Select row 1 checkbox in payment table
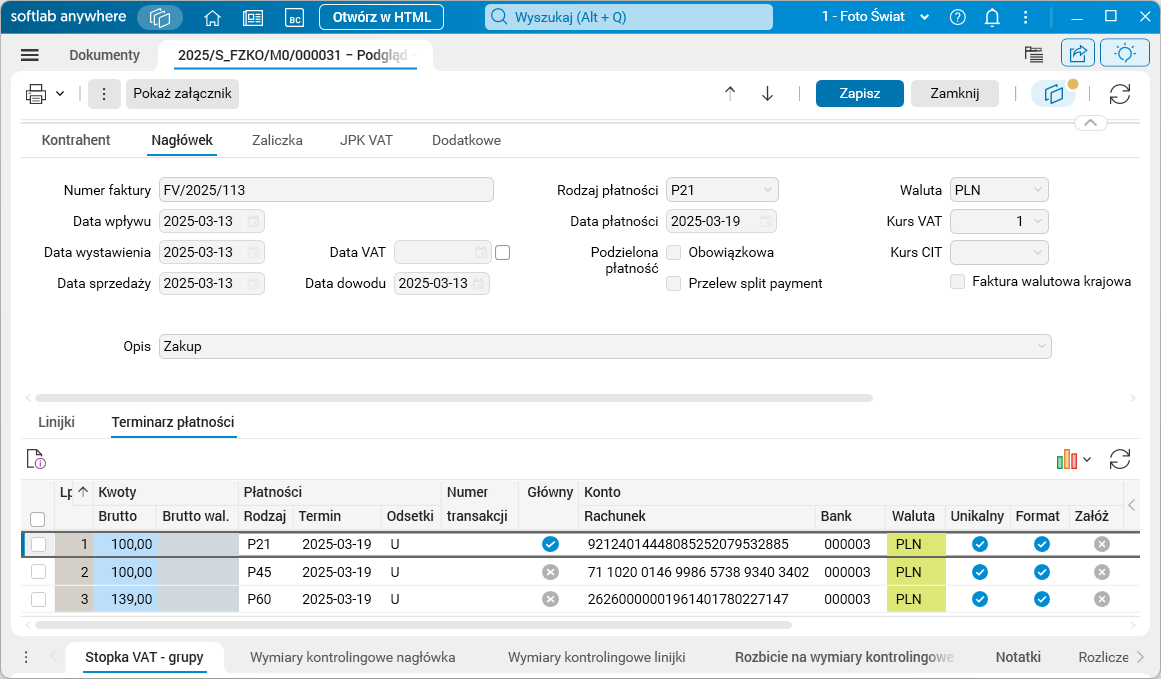 (x=39, y=544)
